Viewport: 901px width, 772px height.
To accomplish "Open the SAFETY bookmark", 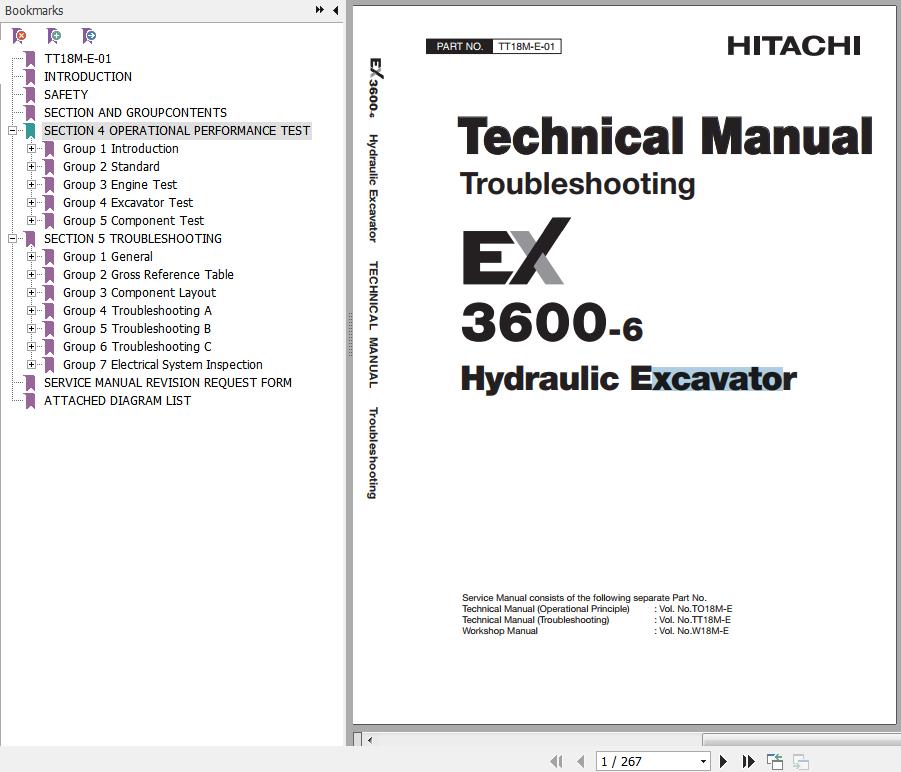I will (66, 95).
